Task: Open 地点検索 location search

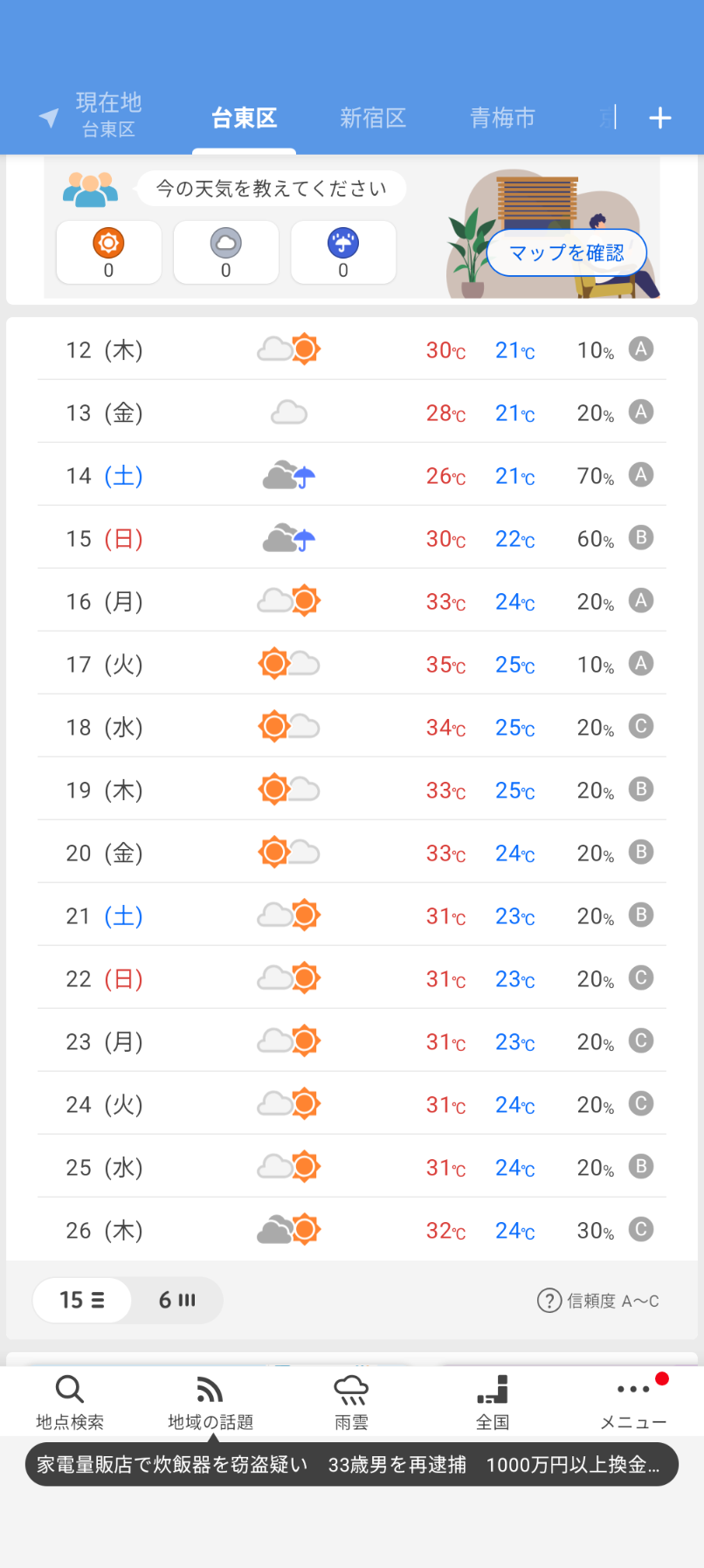Action: (x=70, y=1401)
